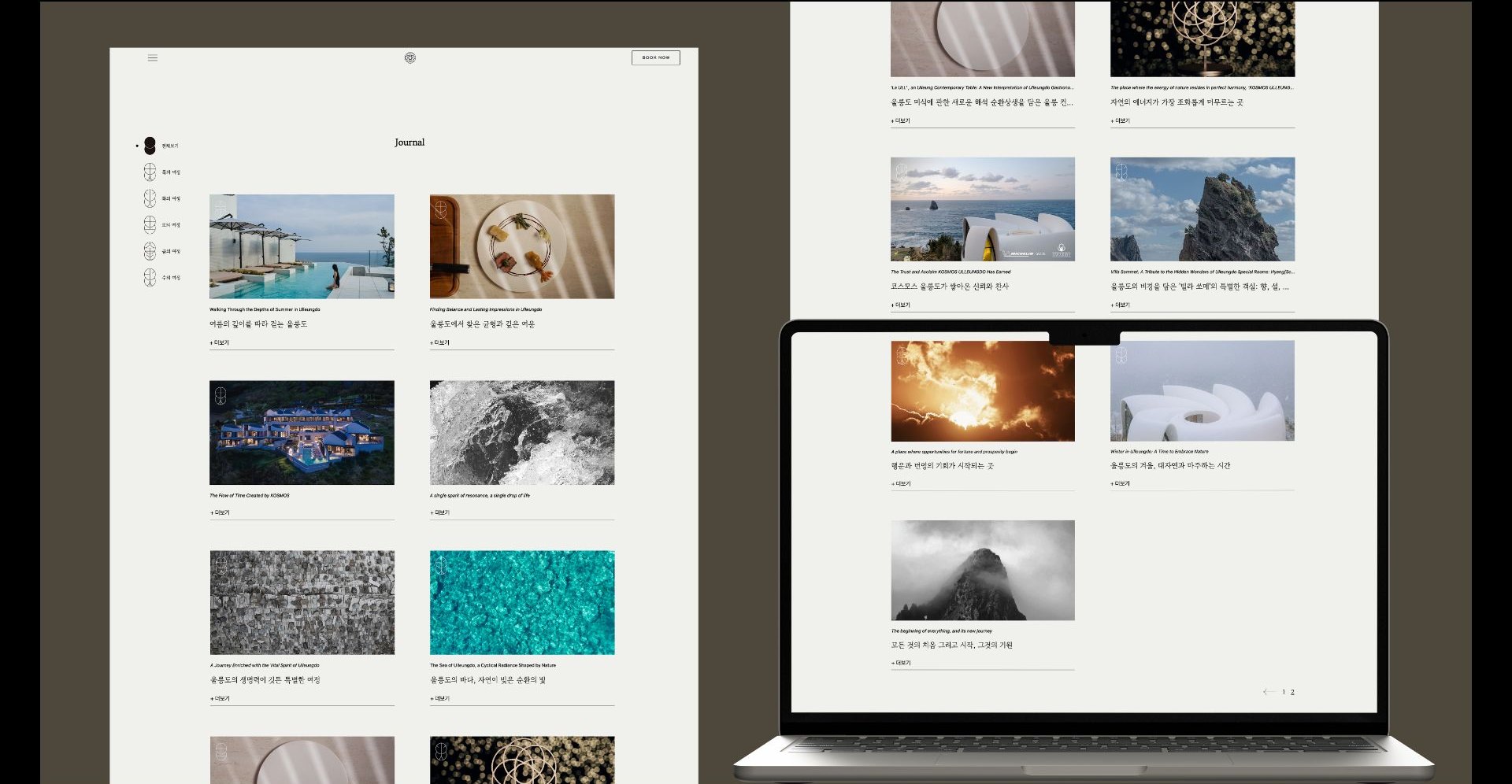The height and width of the screenshot is (784, 1512).
Task: Choose the 화의 여정 filter label
Action: pyautogui.click(x=171, y=198)
